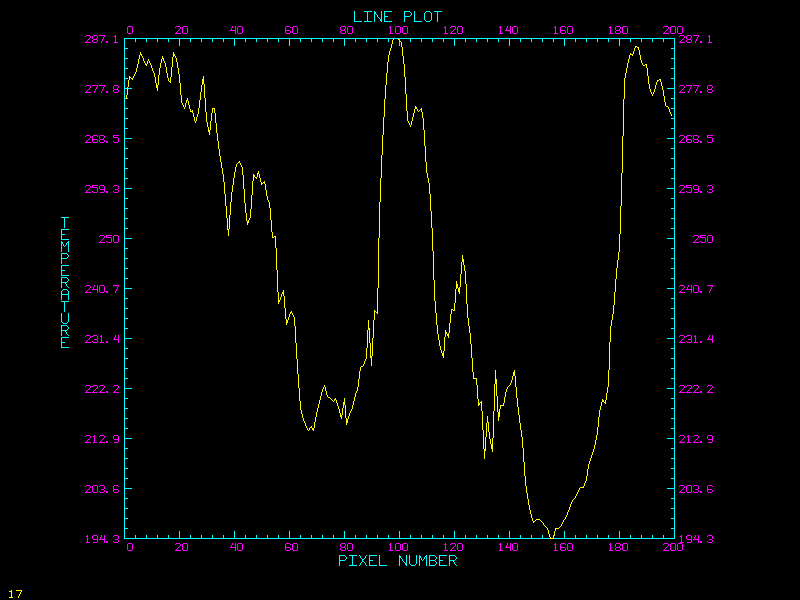Click the PIXEL NUMBER x-axis label
Image resolution: width=800 pixels, height=600 pixels.
397,561
